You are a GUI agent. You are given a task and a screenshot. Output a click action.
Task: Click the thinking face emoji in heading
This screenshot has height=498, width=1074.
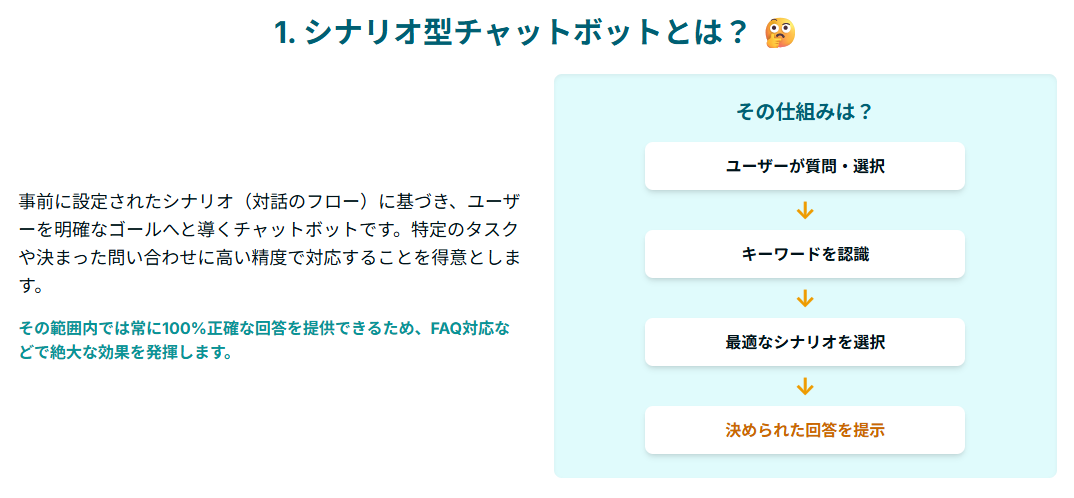click(x=779, y=32)
